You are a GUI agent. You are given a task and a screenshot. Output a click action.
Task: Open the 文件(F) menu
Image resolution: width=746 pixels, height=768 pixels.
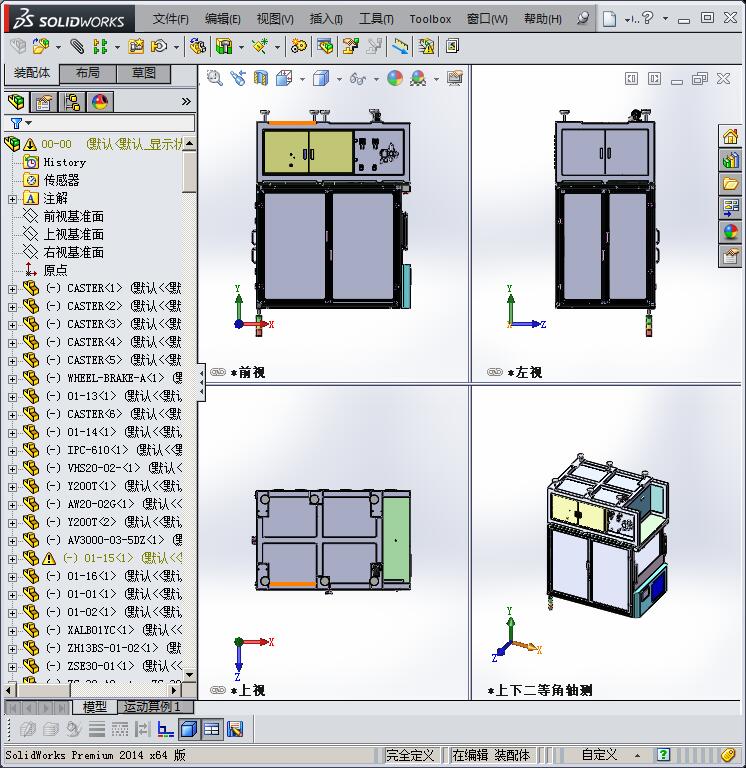coord(170,19)
